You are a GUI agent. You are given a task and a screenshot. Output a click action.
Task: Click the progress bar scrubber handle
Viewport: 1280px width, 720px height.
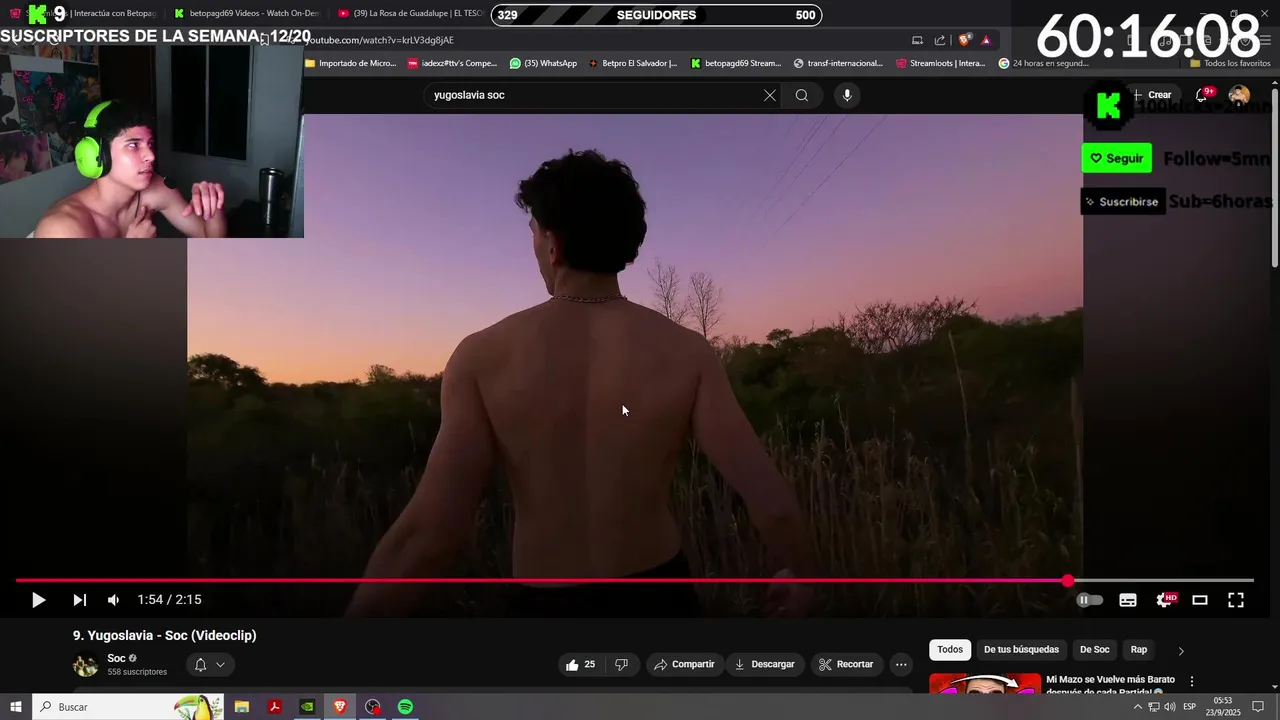coord(1068,580)
